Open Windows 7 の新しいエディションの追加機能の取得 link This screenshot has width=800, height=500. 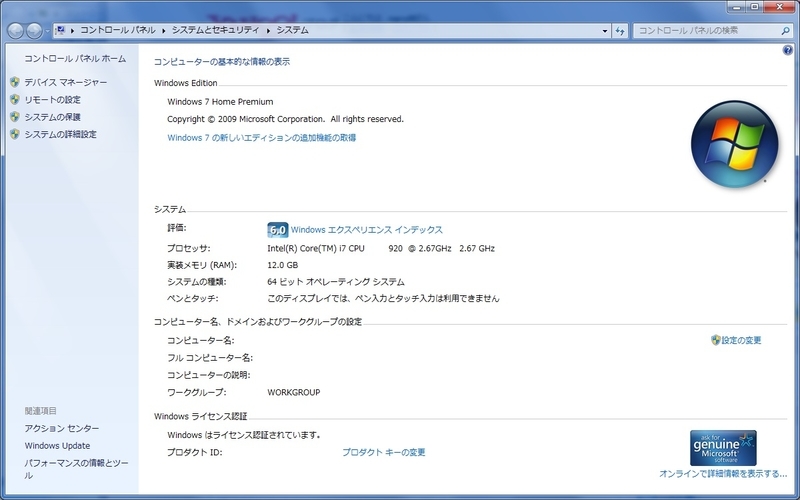point(262,138)
